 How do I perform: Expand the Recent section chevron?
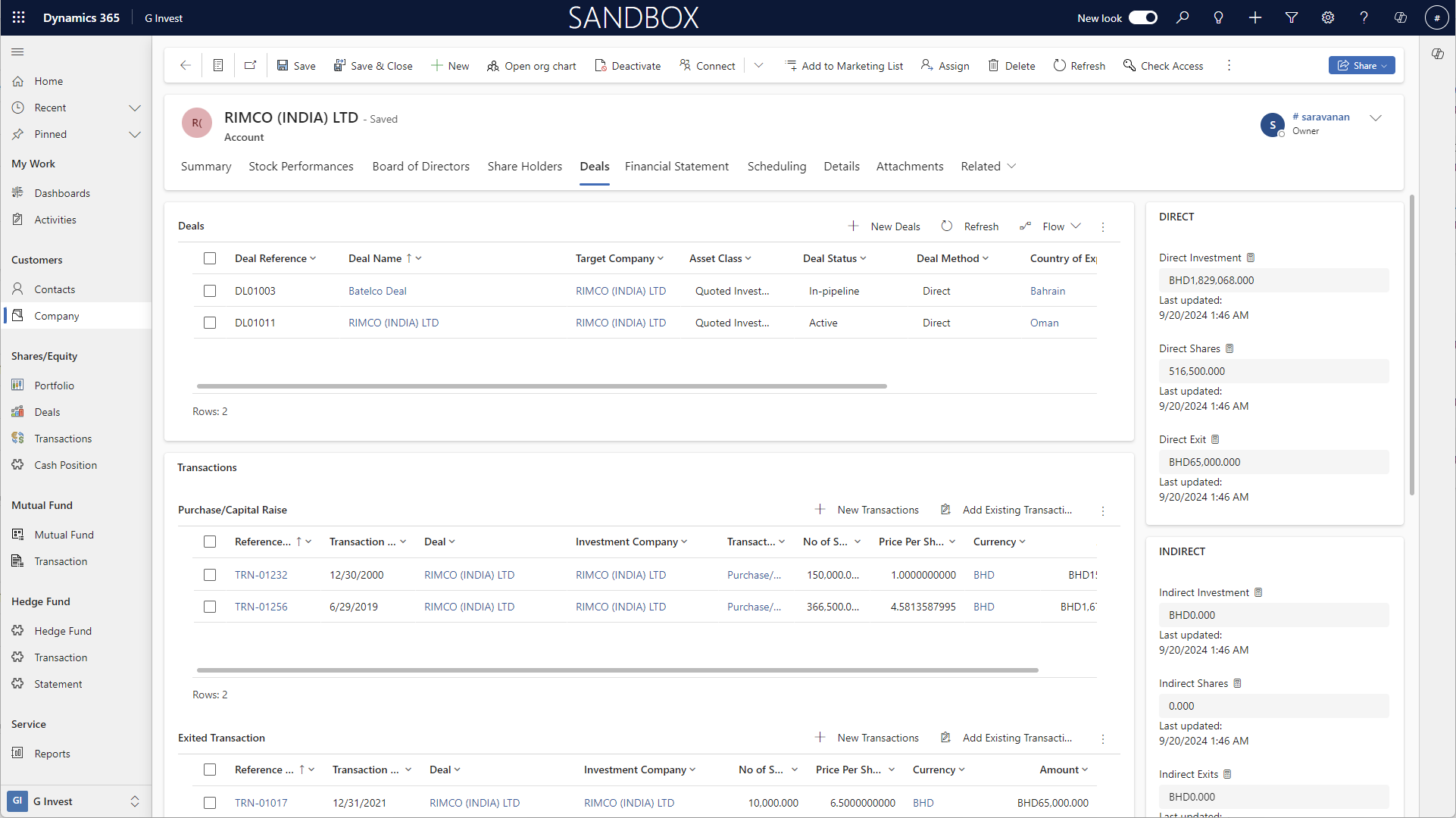135,108
